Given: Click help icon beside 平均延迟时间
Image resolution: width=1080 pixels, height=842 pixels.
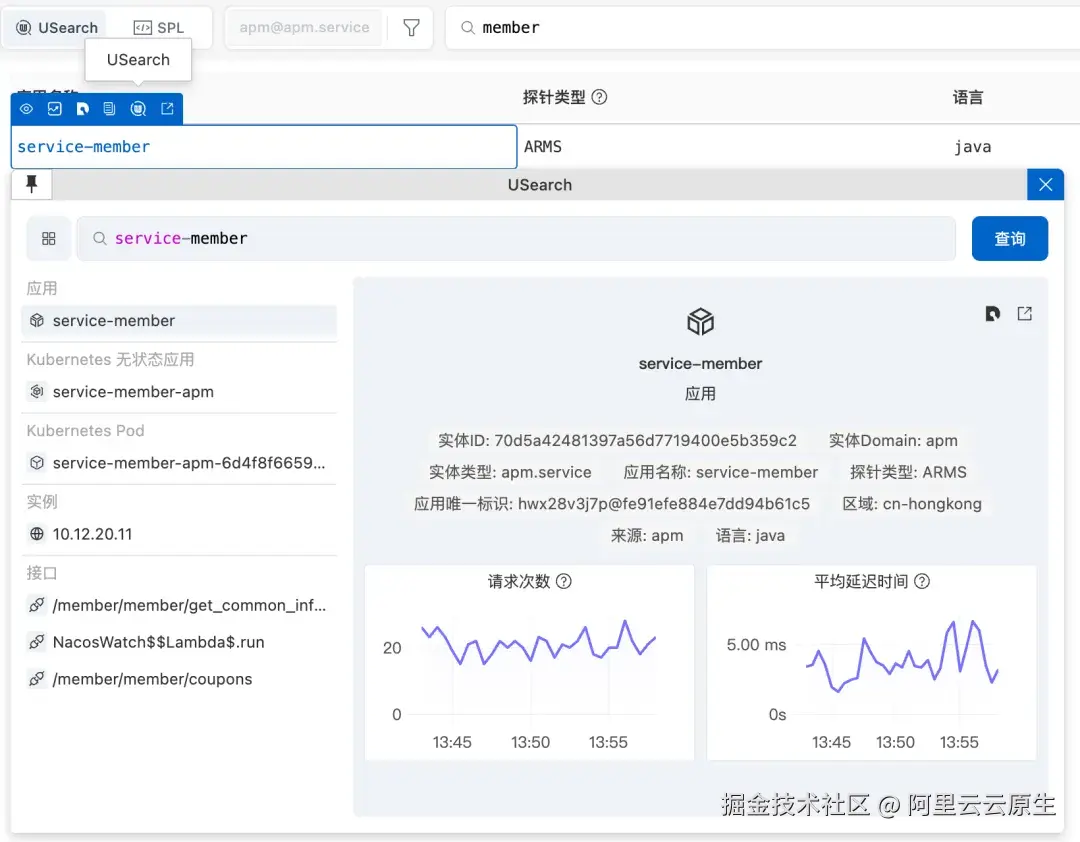Looking at the screenshot, I should pyautogui.click(x=922, y=582).
